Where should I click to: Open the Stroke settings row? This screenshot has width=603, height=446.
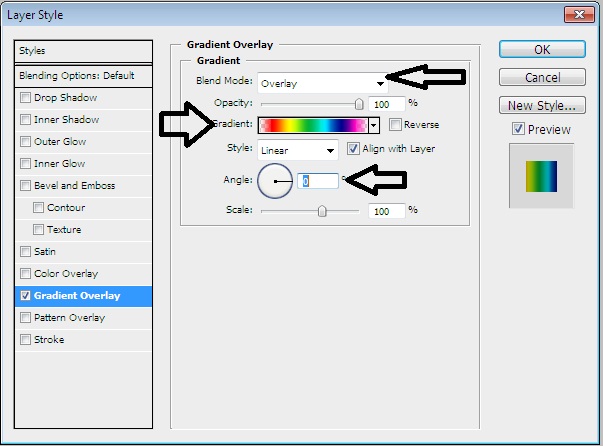click(49, 339)
